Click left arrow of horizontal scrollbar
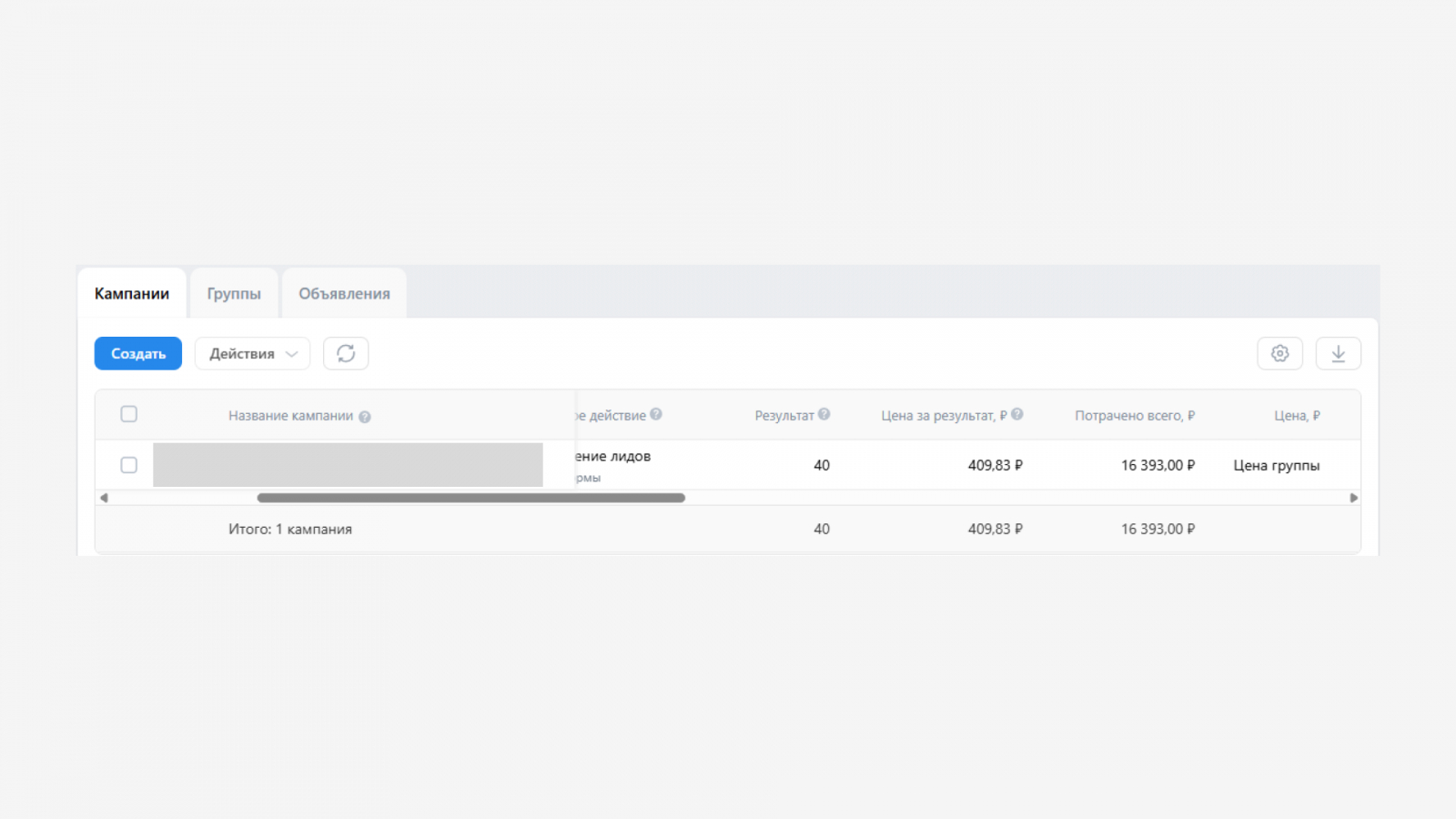The width and height of the screenshot is (1456, 819). pos(104,498)
